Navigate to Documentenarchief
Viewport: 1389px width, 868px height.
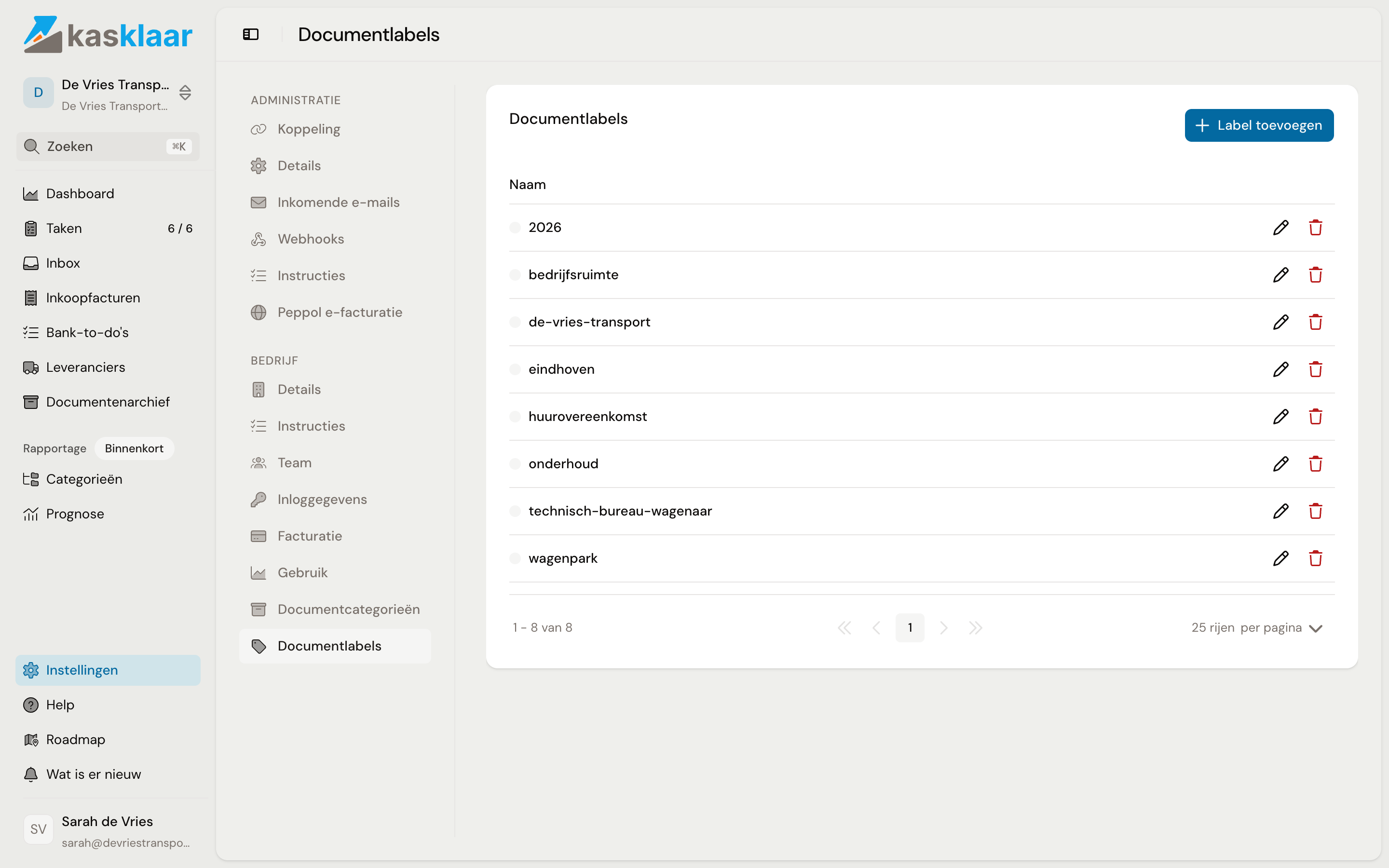(x=108, y=402)
